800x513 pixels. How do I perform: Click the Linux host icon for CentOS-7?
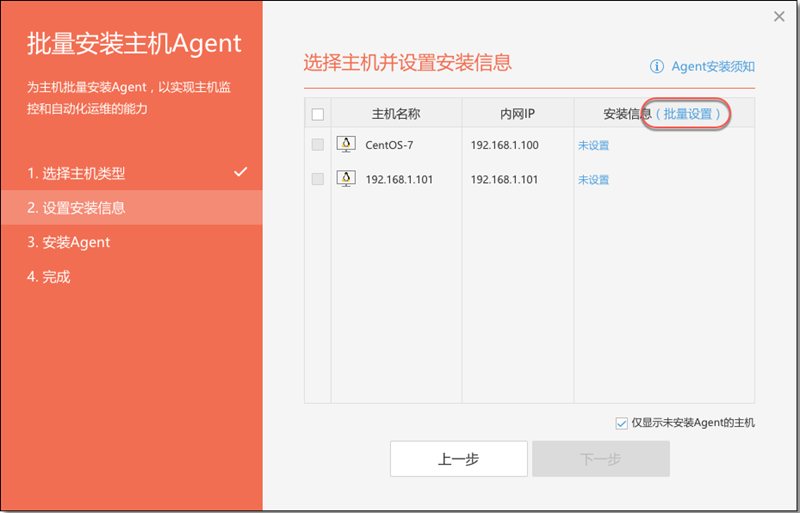(x=346, y=144)
